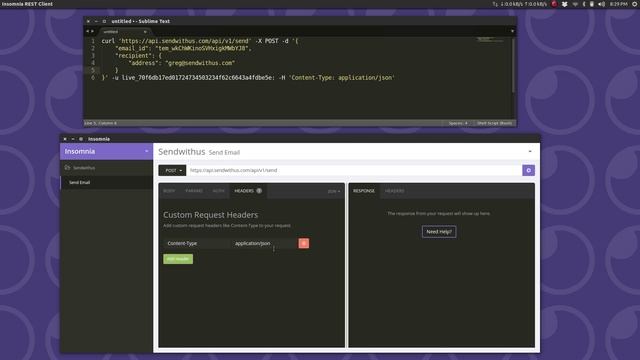Click the network speed indicator in top bar

pos(520,4)
